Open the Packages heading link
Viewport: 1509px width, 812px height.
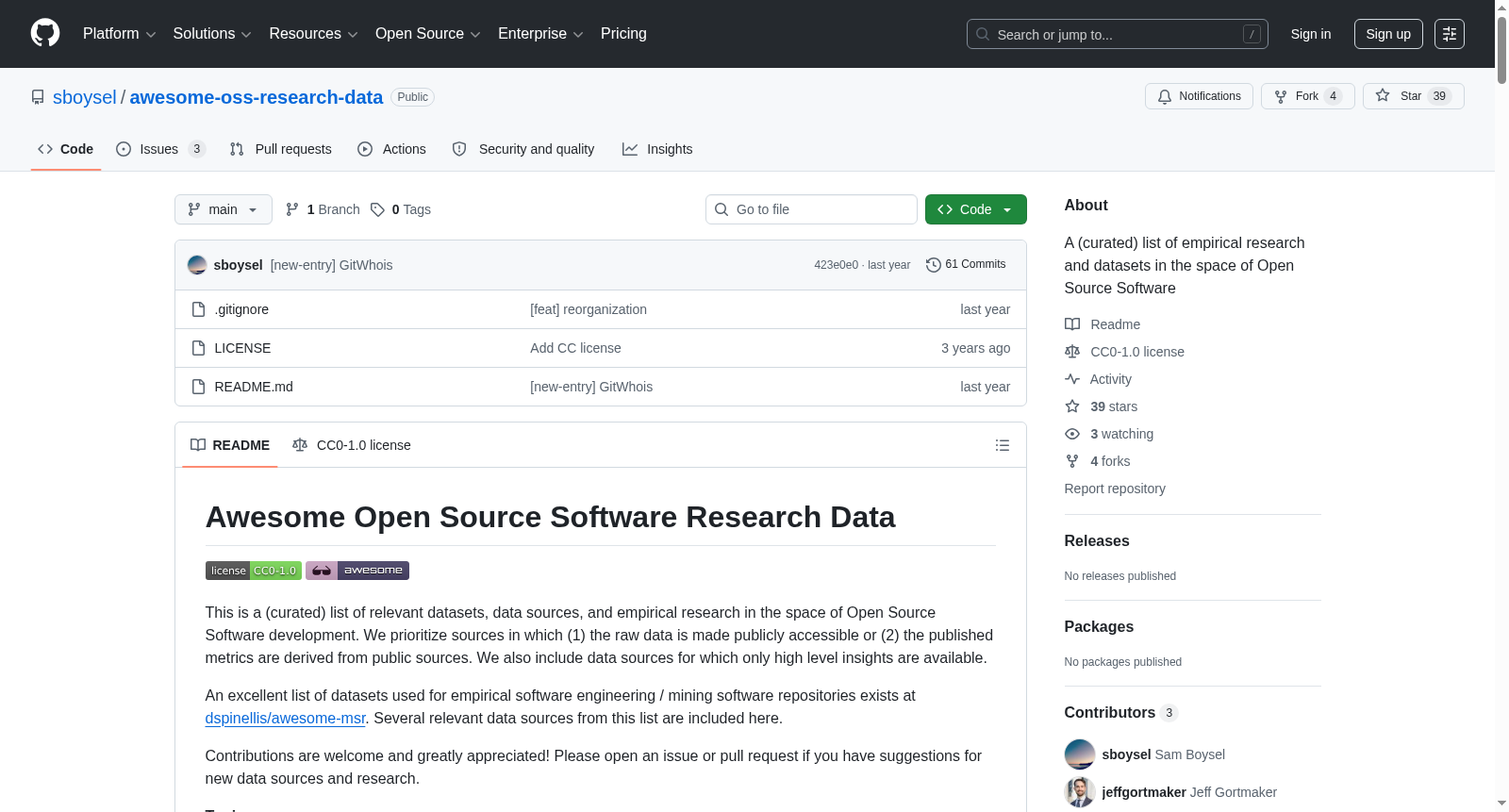(x=1099, y=627)
